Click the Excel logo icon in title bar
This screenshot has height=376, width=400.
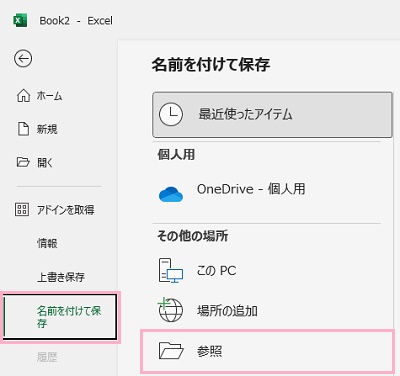(20, 21)
